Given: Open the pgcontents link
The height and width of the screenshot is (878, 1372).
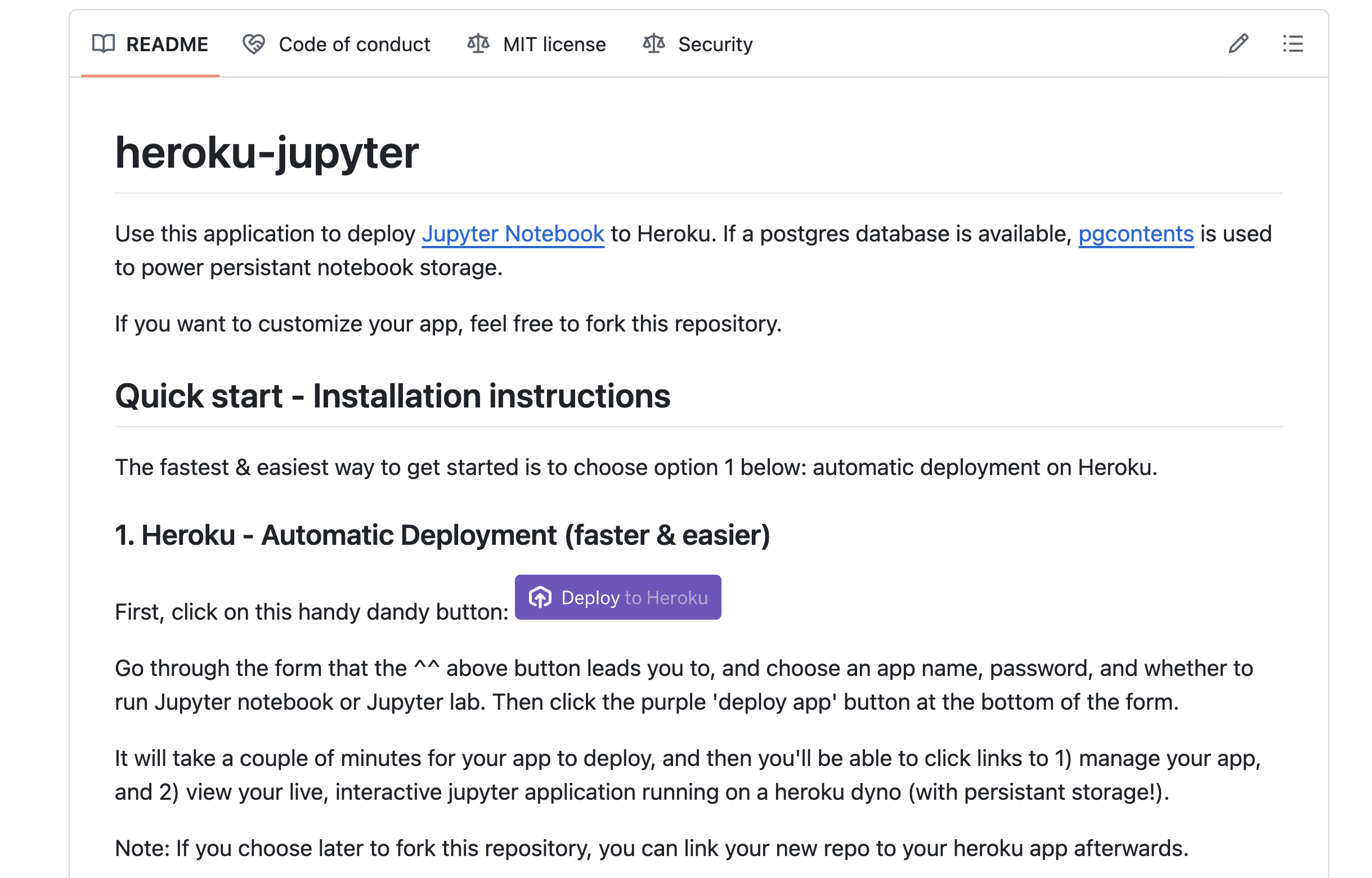Looking at the screenshot, I should click(x=1136, y=234).
